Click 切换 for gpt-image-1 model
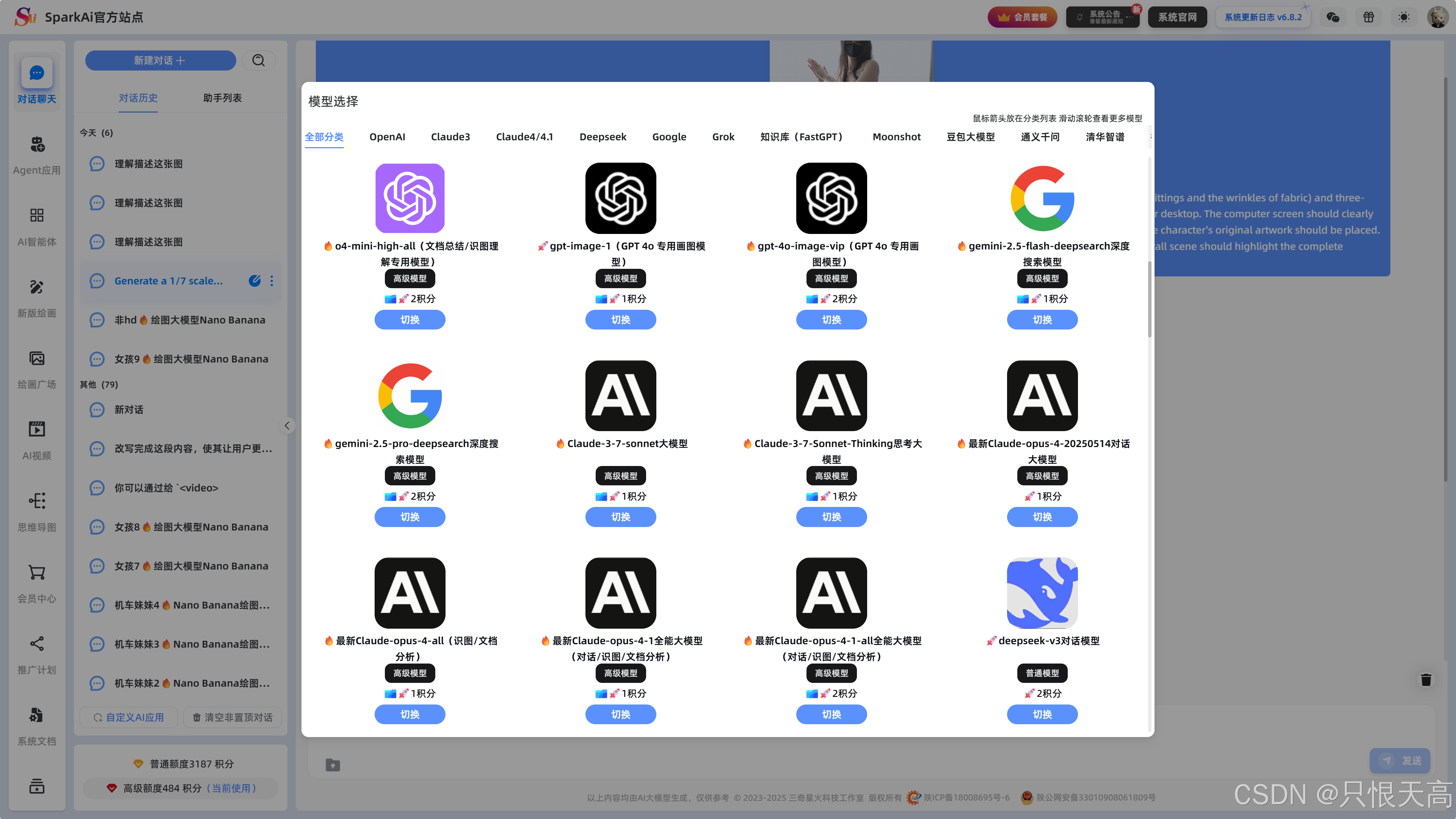 [x=621, y=320]
